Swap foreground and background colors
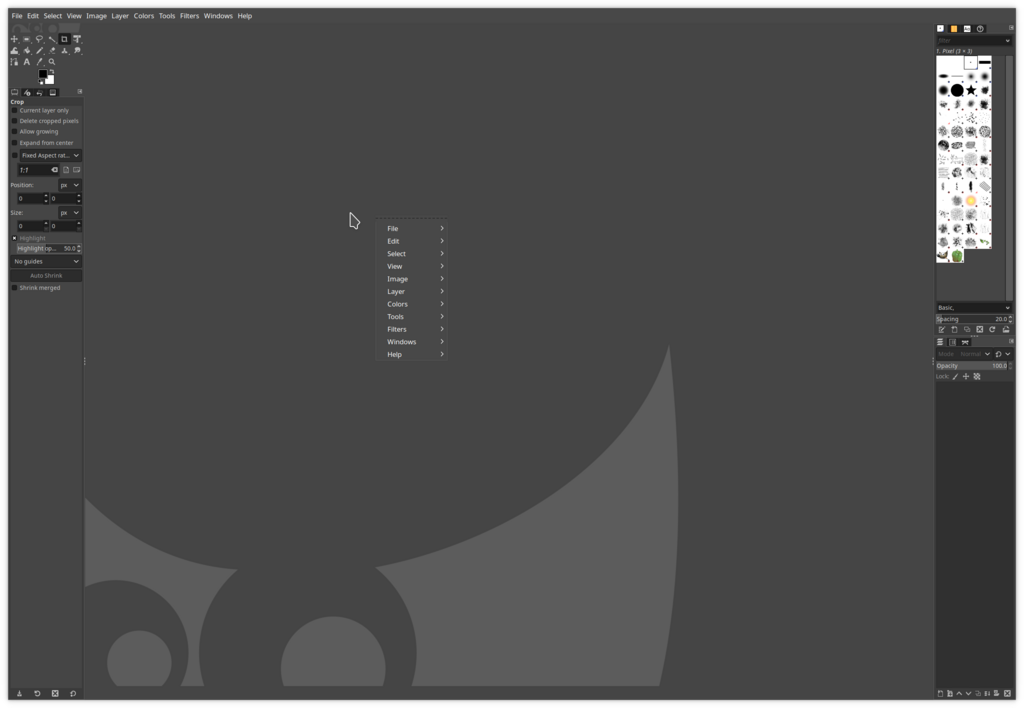The image size is (1024, 708). (x=52, y=71)
